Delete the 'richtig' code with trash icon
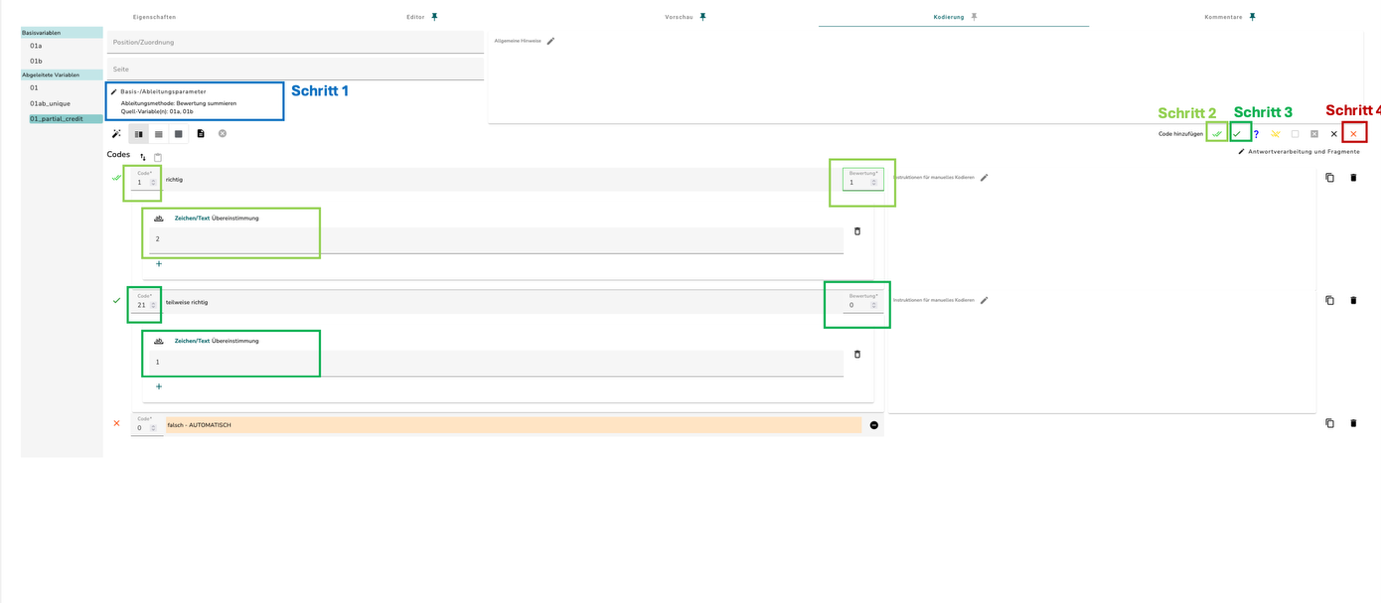 coord(1353,178)
